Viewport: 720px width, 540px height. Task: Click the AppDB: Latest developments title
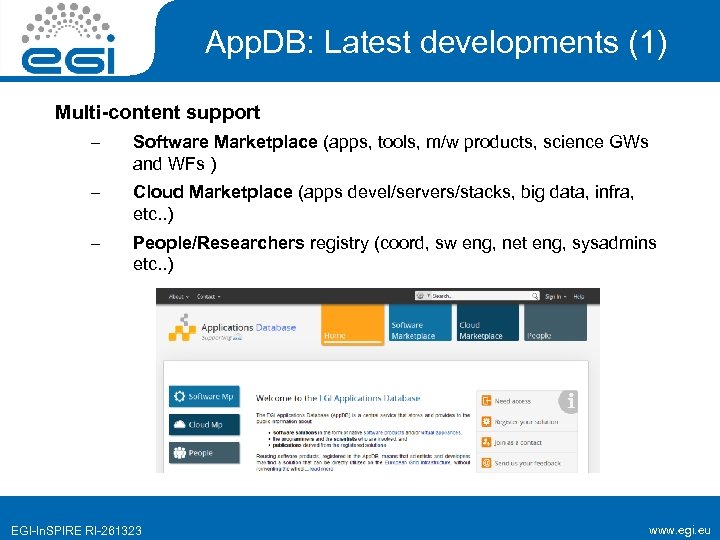436,42
